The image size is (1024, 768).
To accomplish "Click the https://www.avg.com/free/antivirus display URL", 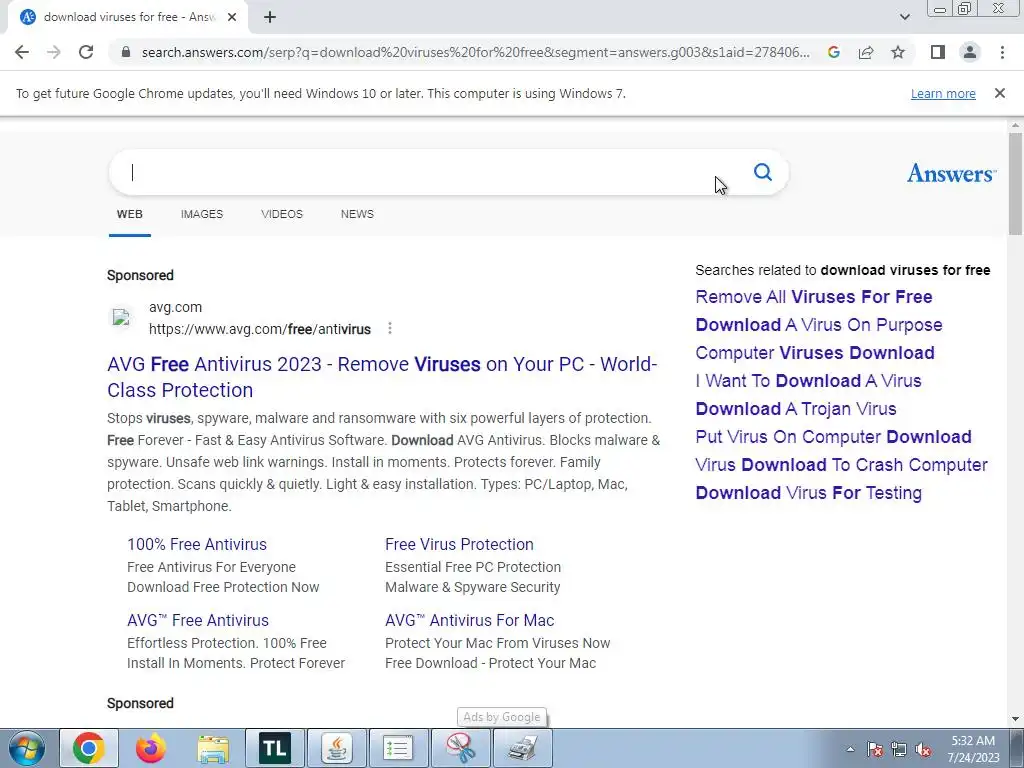I will 260,329.
